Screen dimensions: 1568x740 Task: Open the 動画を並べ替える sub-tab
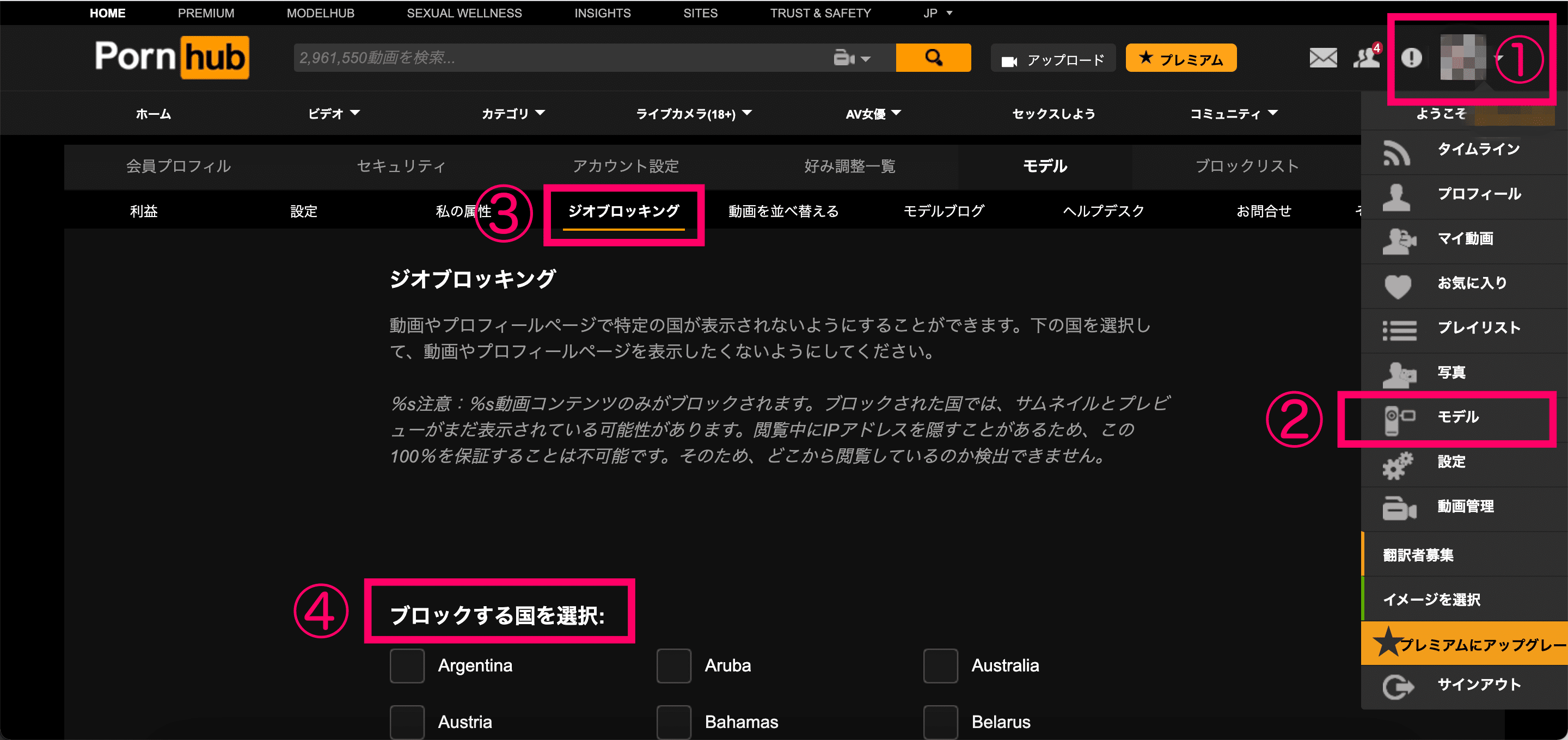click(x=783, y=211)
